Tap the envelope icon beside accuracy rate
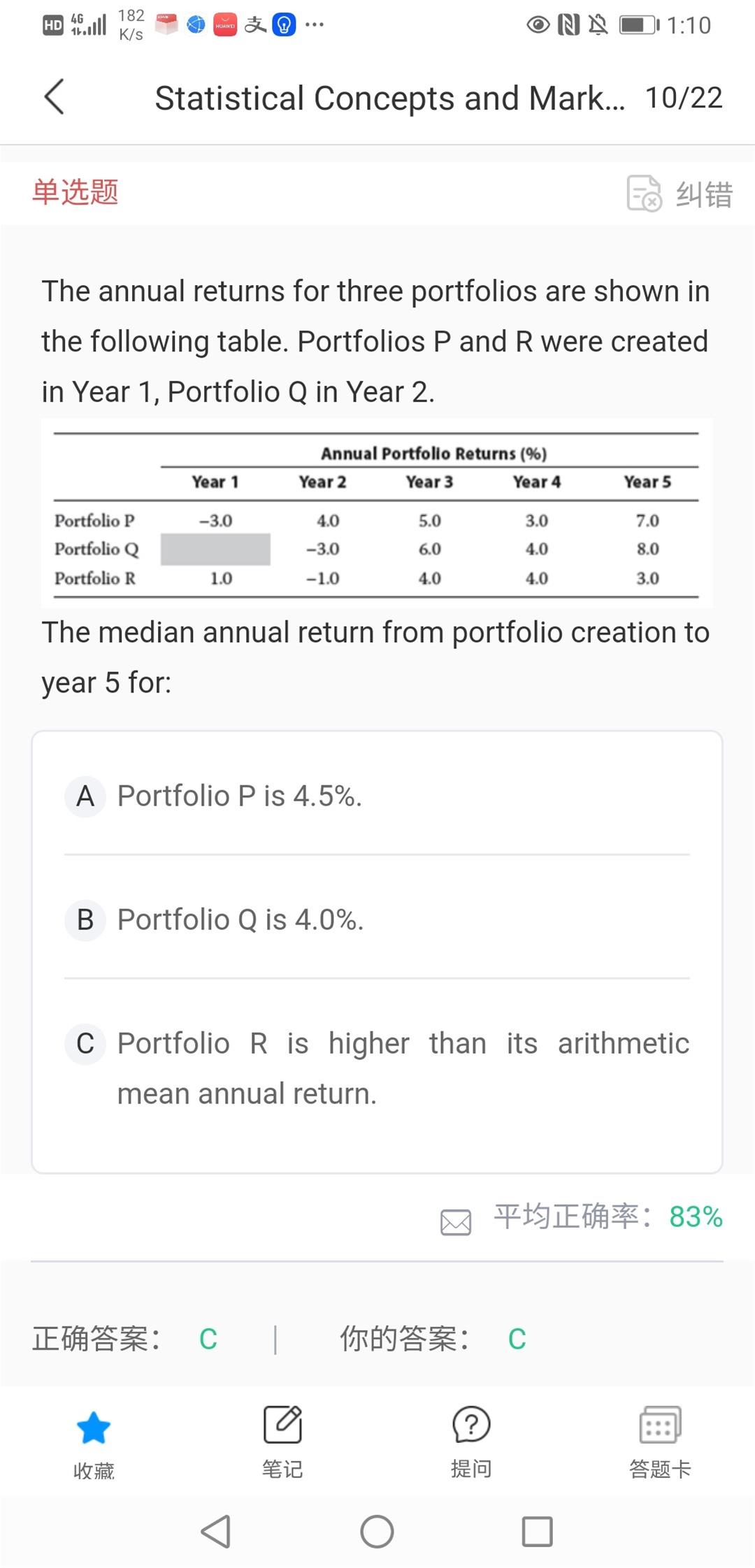 click(456, 1222)
